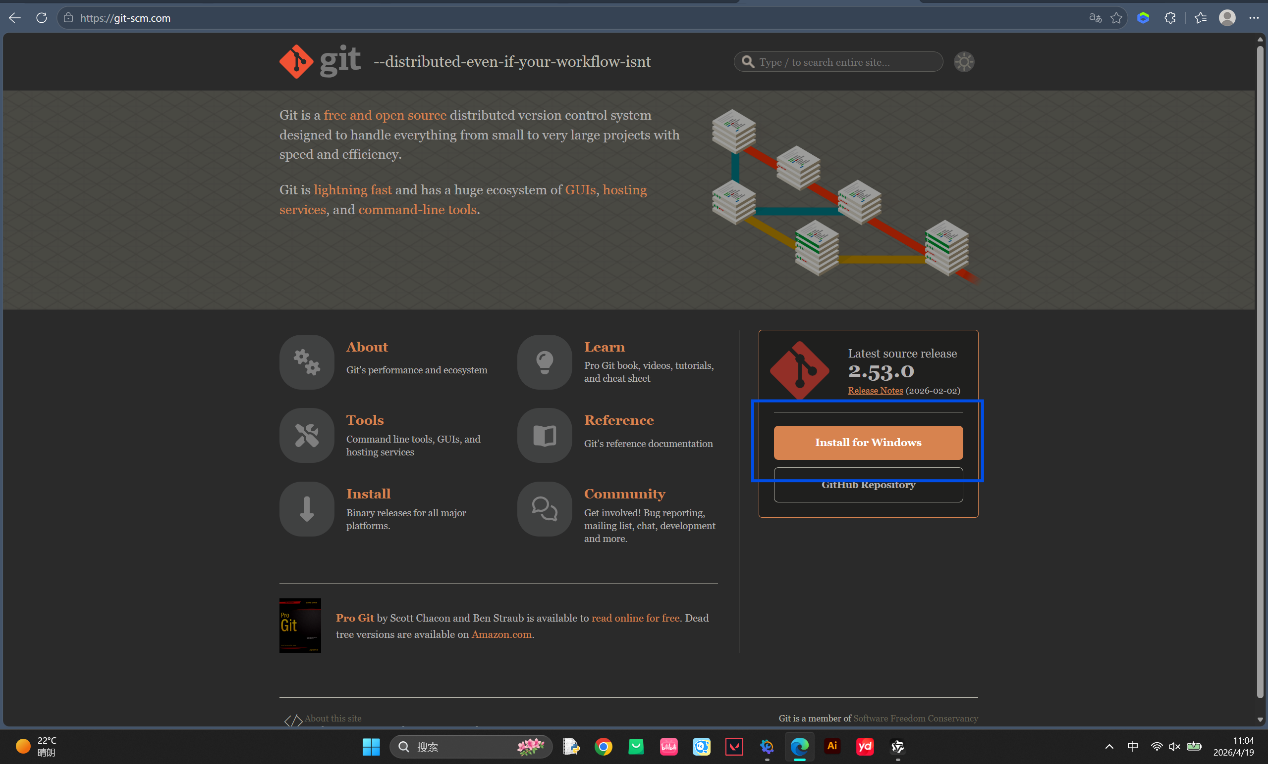Viewport: 1268px width, 764px height.
Task: Click the Chinese input method indicator in the tray
Action: coord(1133,746)
